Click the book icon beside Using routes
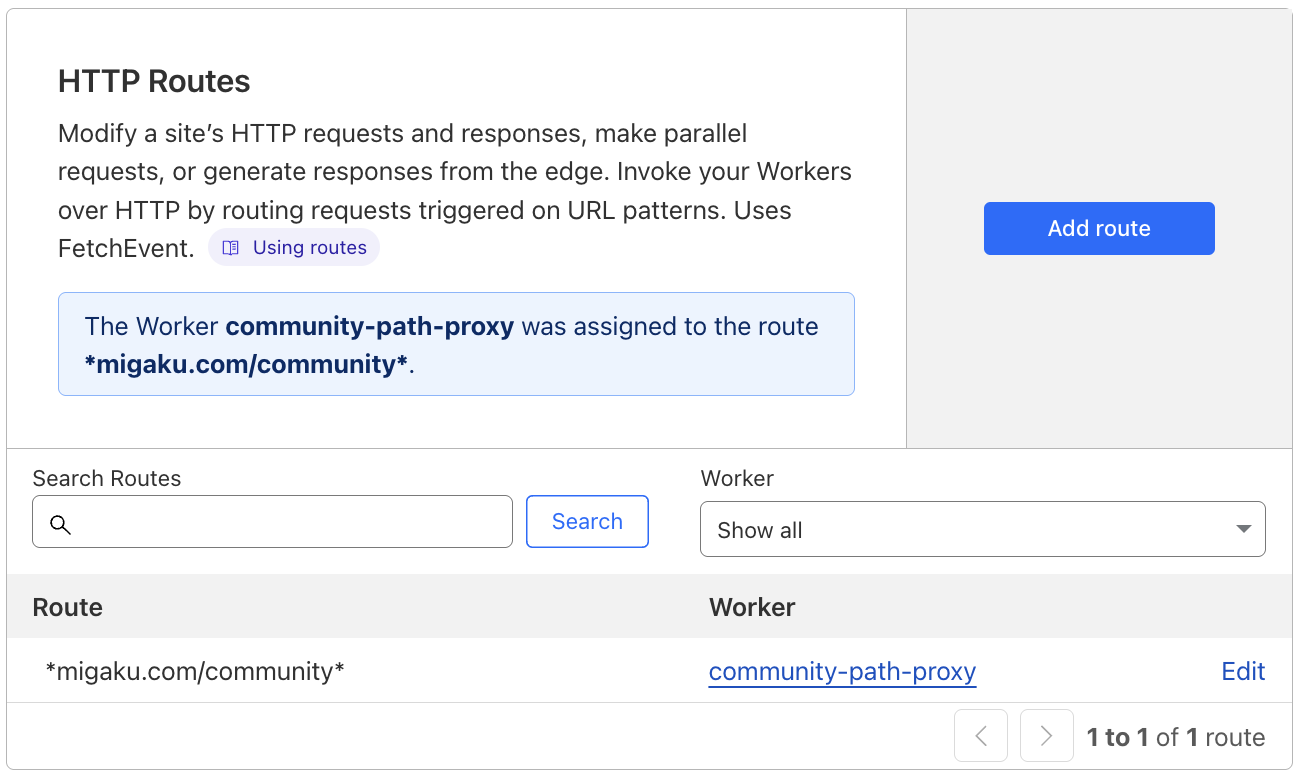The image size is (1310, 778). [231, 248]
